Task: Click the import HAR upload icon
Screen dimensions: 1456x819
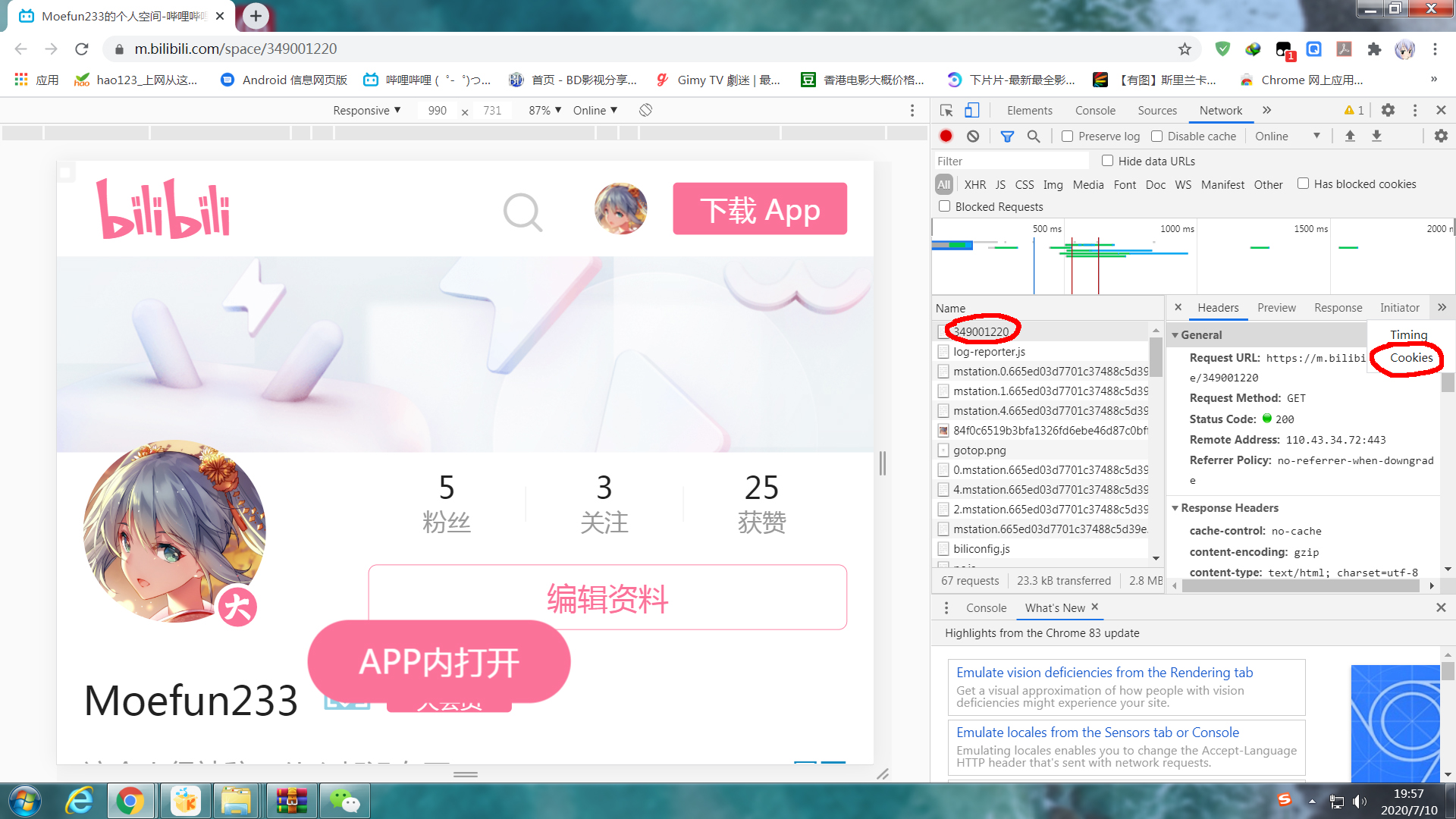Action: tap(1350, 136)
